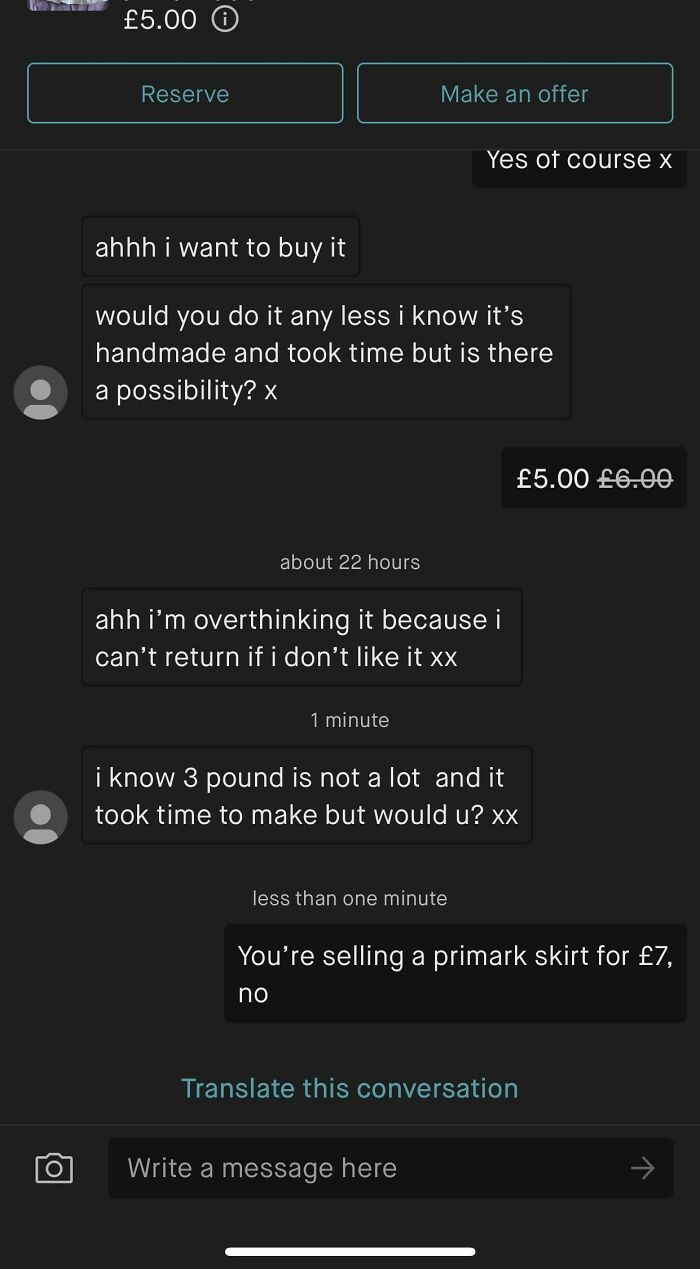Click the Write a message here field
The height and width of the screenshot is (1269, 700).
[350, 1167]
